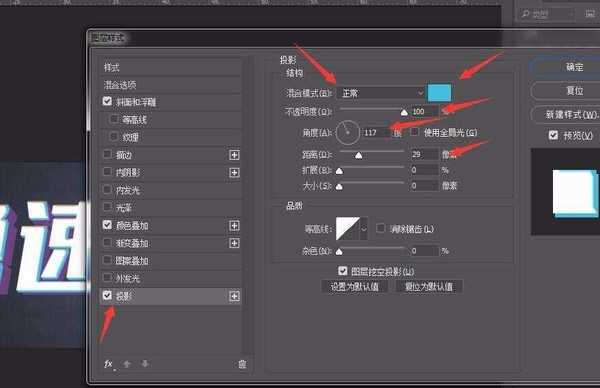Click 设置为默认值 (Make Default) button
The width and height of the screenshot is (600, 388).
[x=354, y=287]
